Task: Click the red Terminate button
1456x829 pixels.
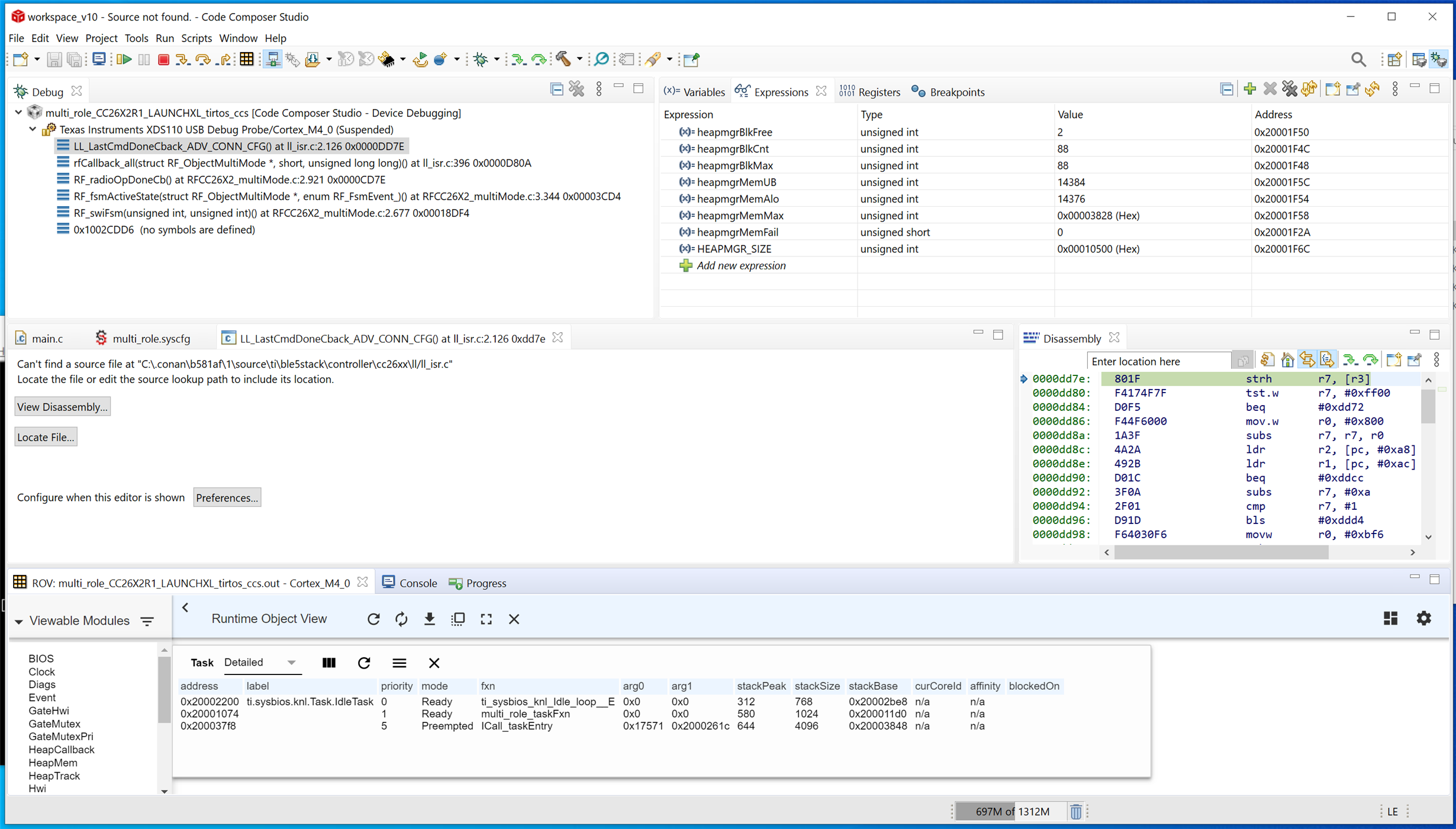Action: point(164,59)
